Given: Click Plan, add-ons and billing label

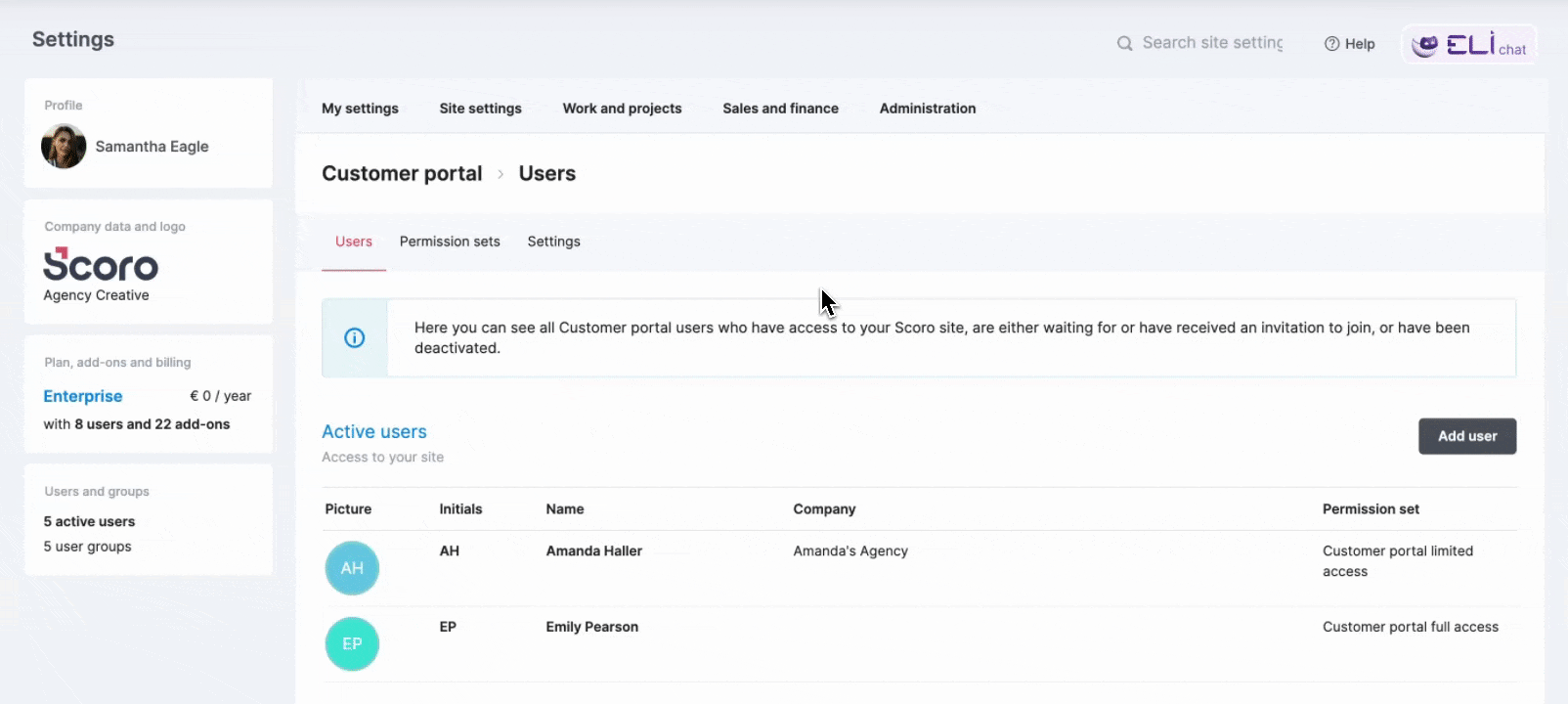Looking at the screenshot, I should [x=117, y=362].
